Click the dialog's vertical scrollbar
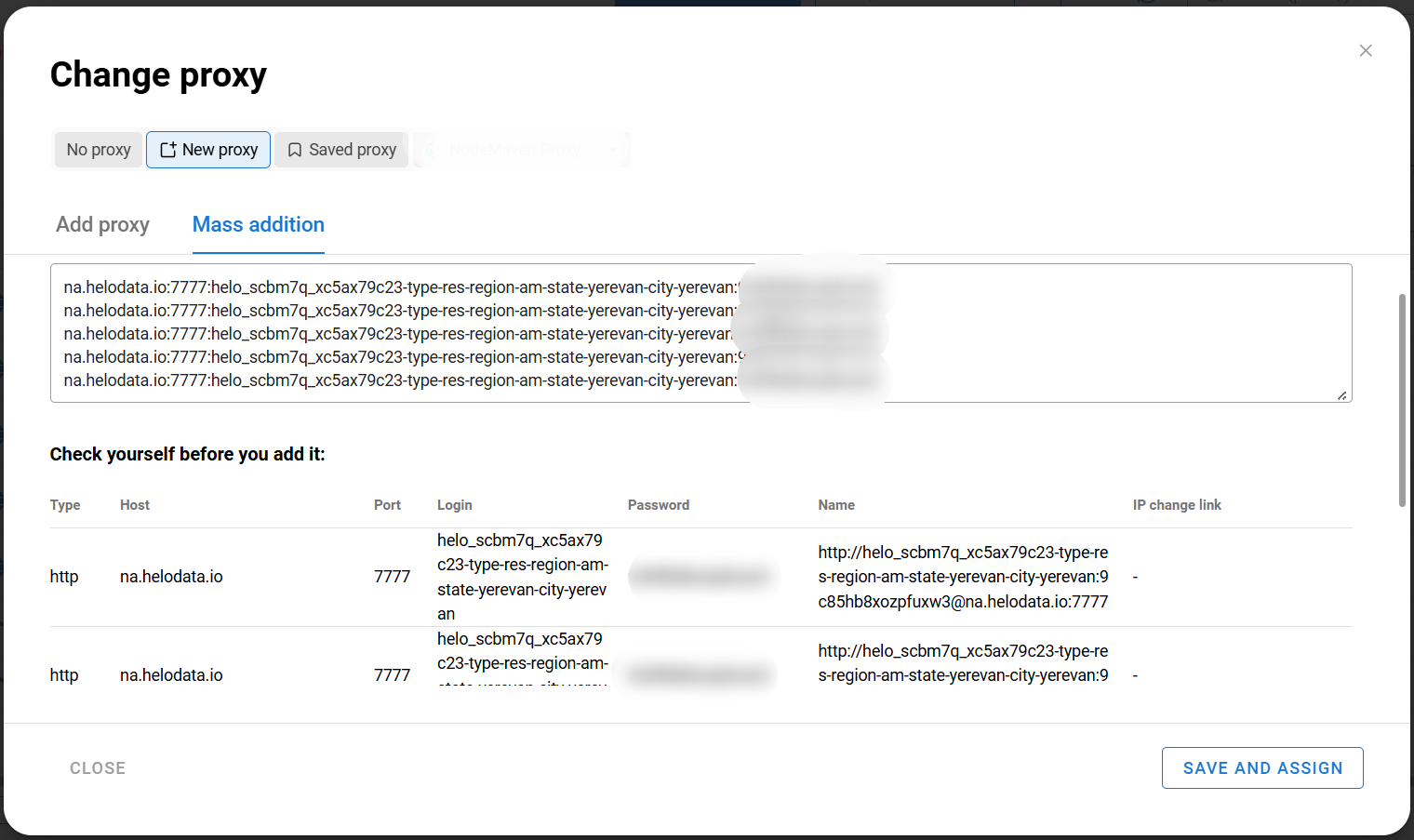Viewport: 1414px width, 840px height. (1402, 400)
